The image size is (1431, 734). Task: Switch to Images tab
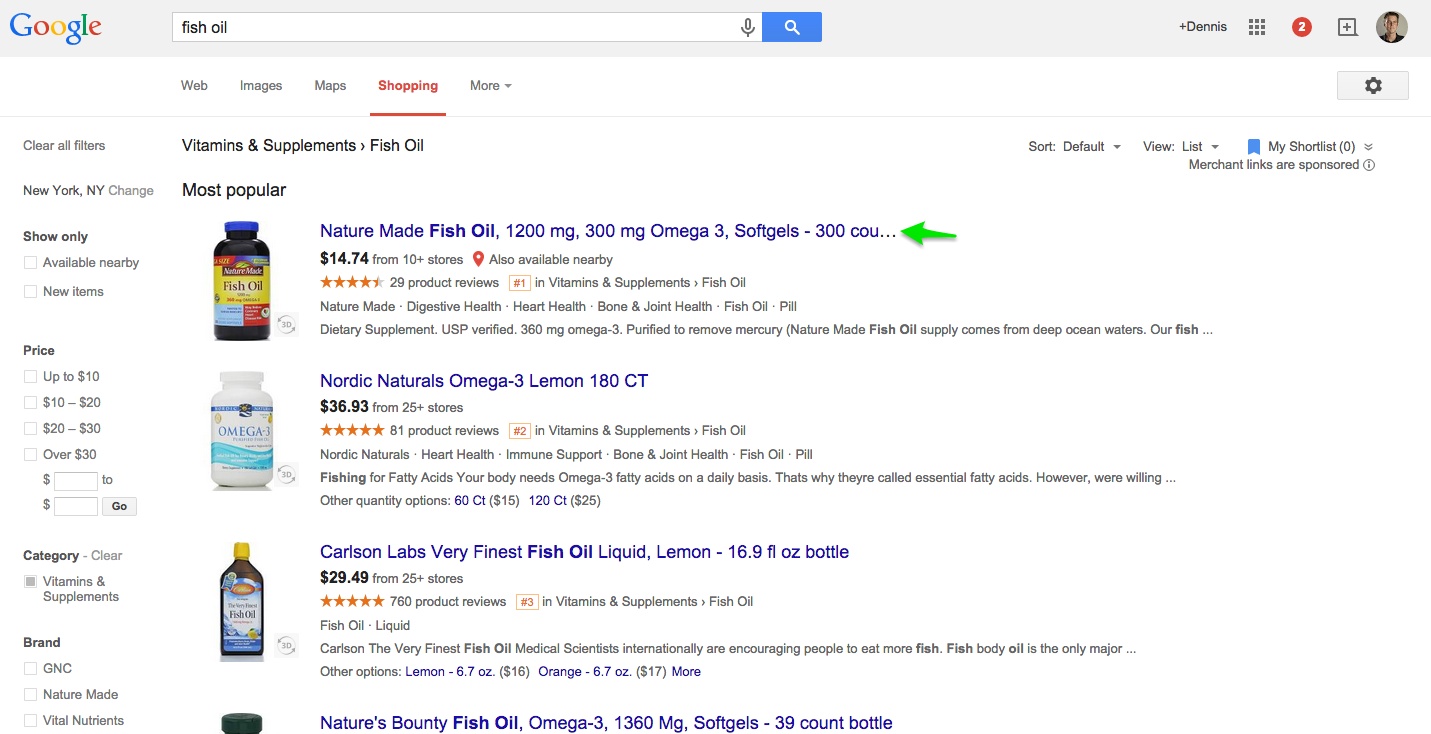point(261,86)
